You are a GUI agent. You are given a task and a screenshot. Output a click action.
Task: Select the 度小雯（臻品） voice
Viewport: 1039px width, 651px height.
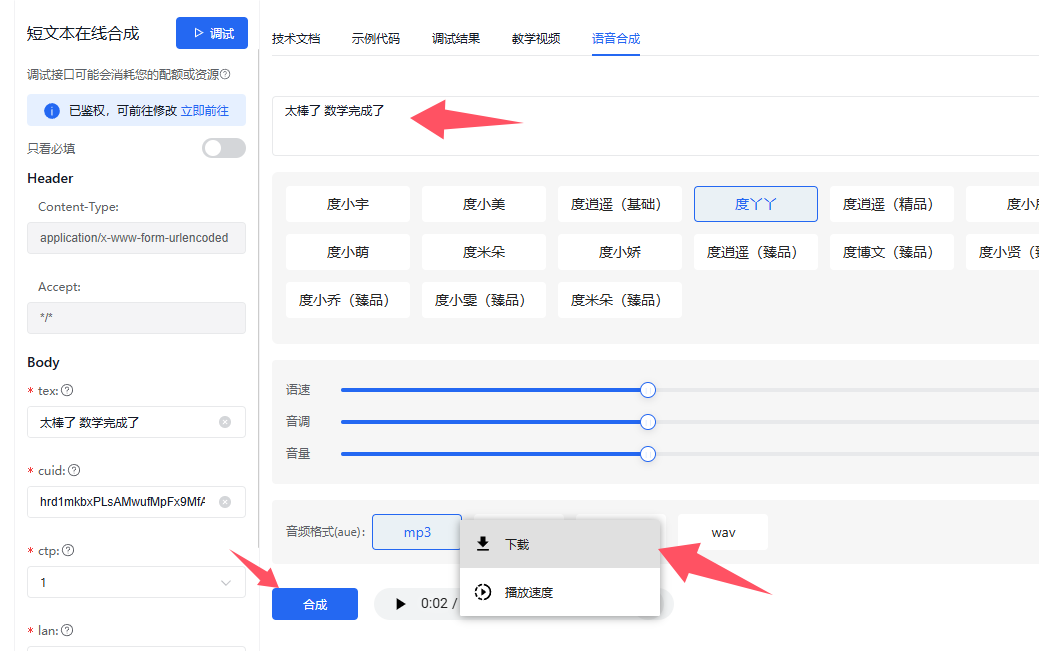pyautogui.click(x=484, y=300)
